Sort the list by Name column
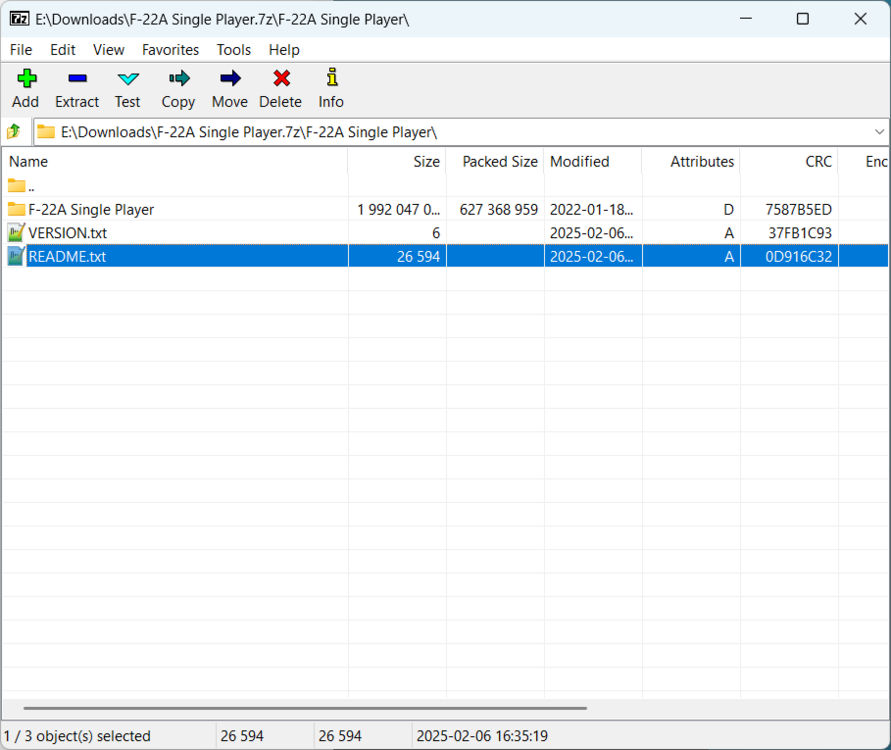 28,162
